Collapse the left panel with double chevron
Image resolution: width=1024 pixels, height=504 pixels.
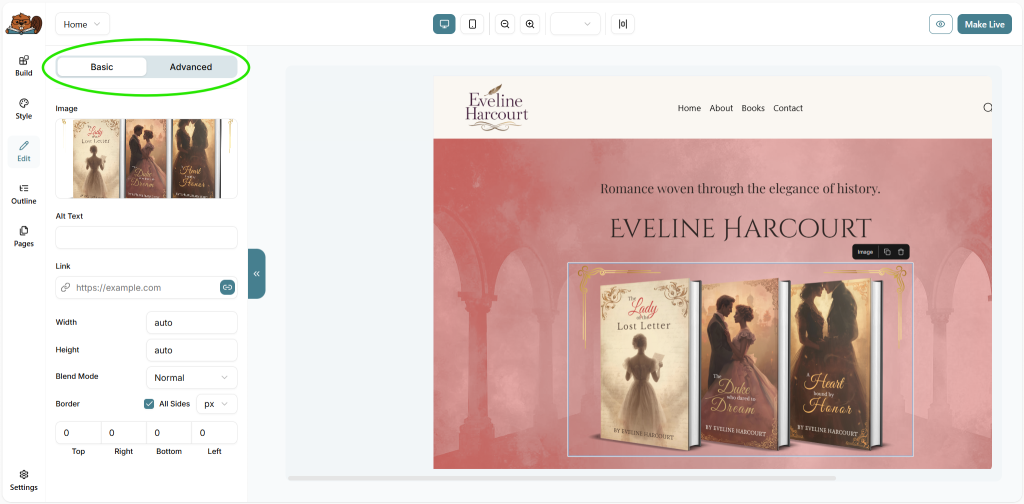pos(257,274)
